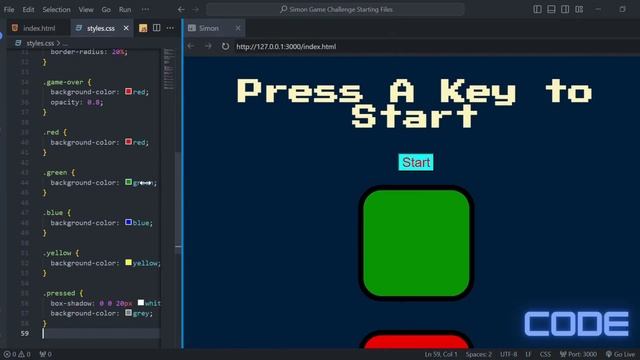Change indentation via Spaces: 2
This screenshot has height=360, width=640.
[479, 354]
